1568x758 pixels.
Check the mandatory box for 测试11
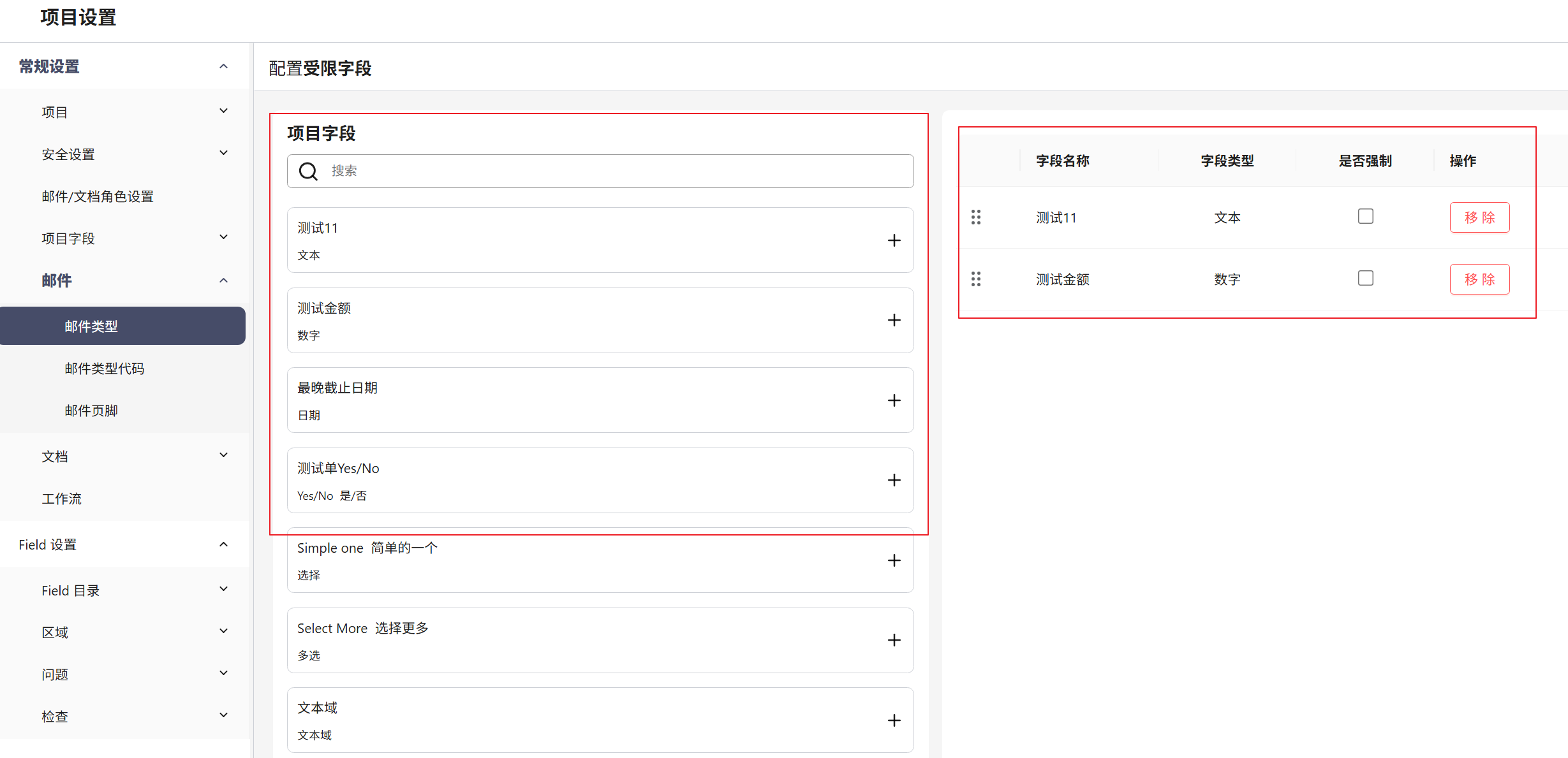(1365, 217)
